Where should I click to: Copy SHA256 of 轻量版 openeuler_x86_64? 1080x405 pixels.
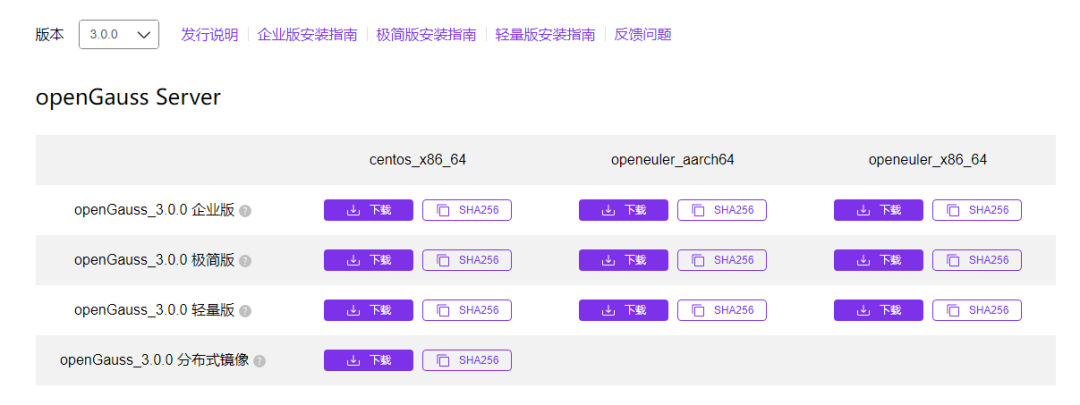coord(977,310)
